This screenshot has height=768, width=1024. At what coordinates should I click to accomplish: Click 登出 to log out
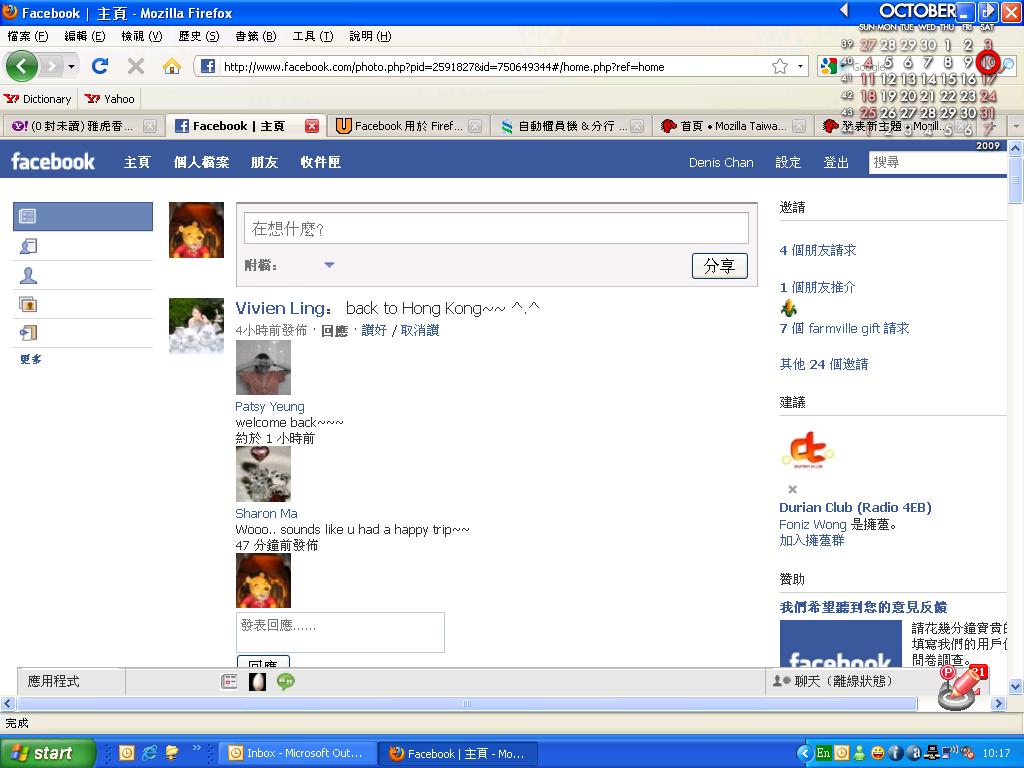pyautogui.click(x=836, y=163)
